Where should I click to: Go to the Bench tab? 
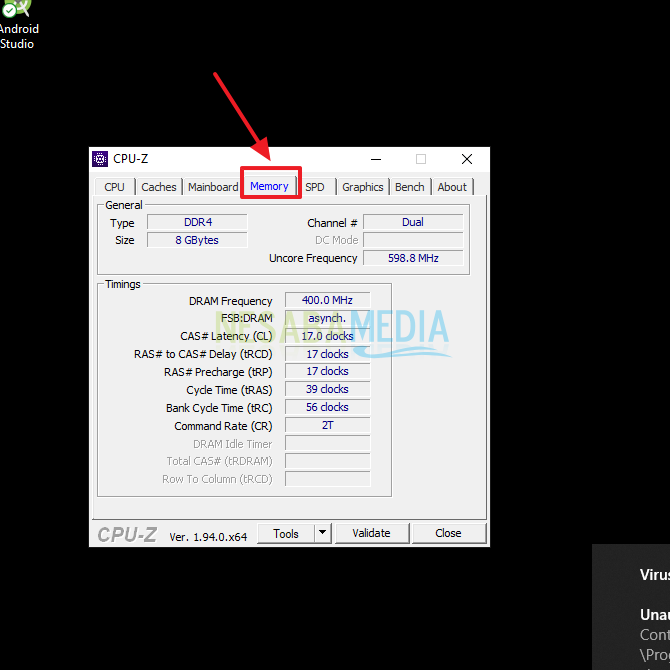tap(409, 187)
